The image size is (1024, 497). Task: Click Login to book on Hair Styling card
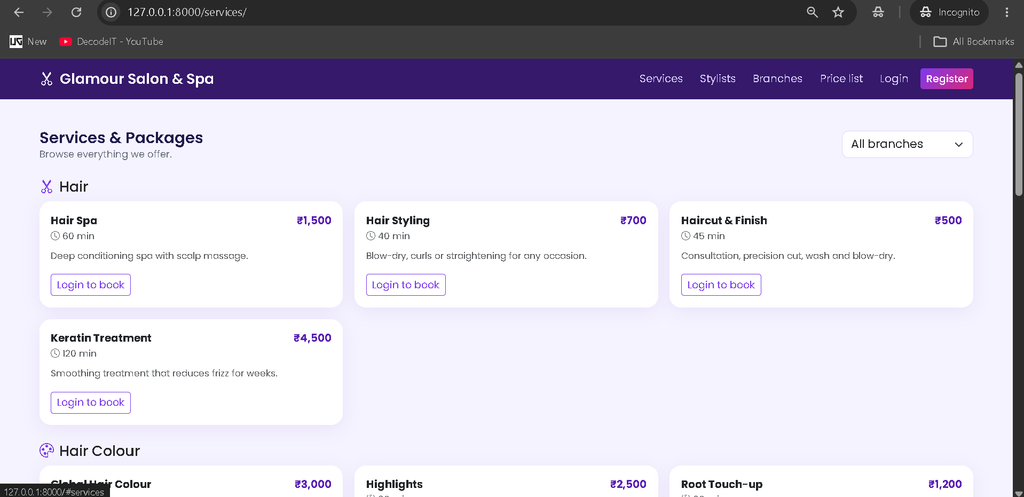point(406,285)
